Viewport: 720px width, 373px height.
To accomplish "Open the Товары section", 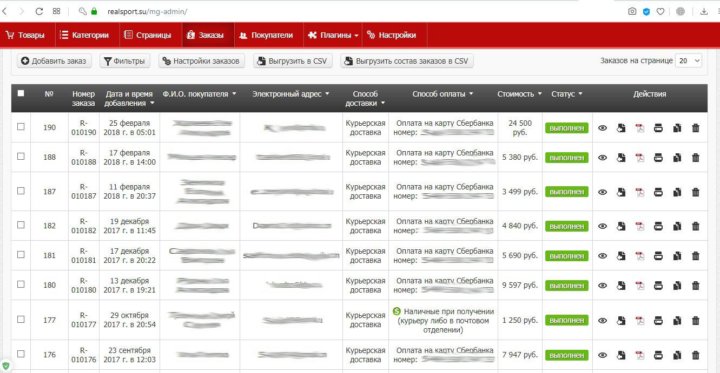I will pyautogui.click(x=27, y=35).
